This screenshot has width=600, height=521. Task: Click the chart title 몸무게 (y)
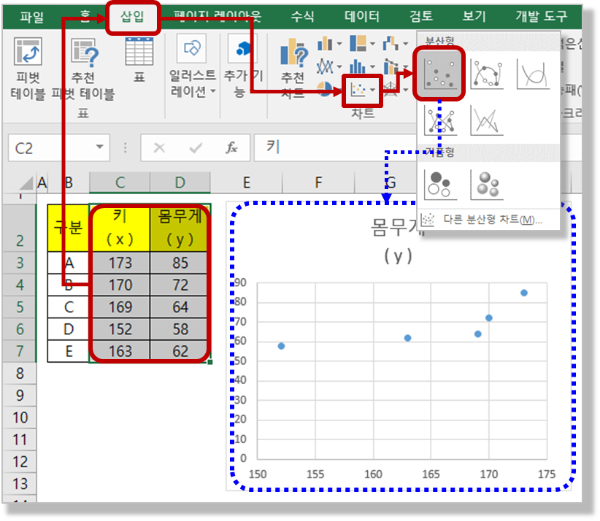coord(398,241)
